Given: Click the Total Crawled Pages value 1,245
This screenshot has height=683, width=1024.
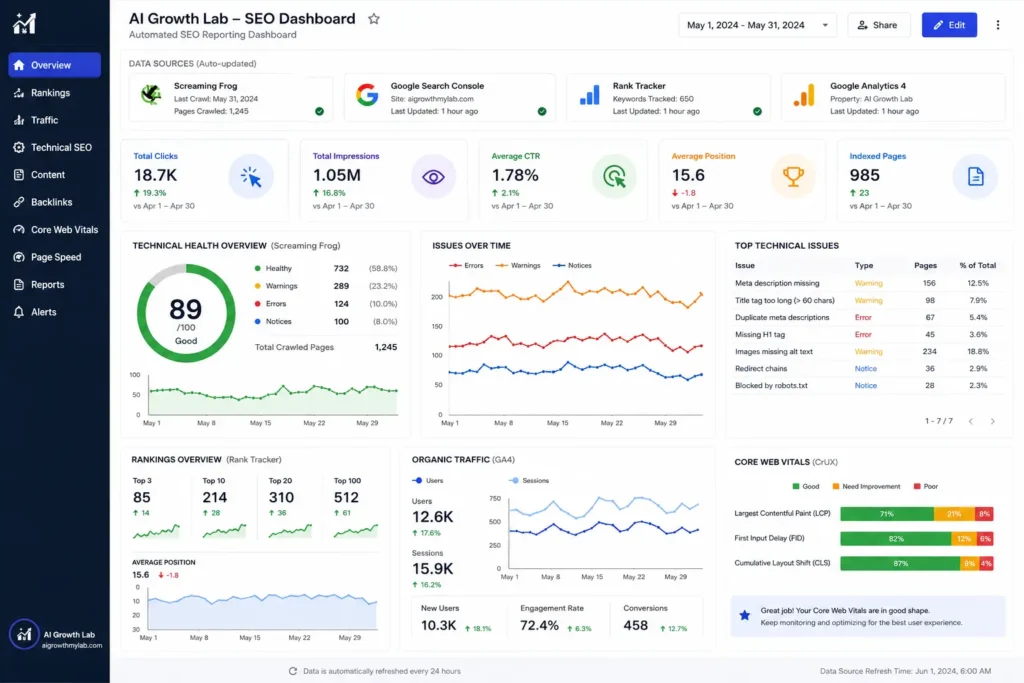Looking at the screenshot, I should tap(386, 347).
